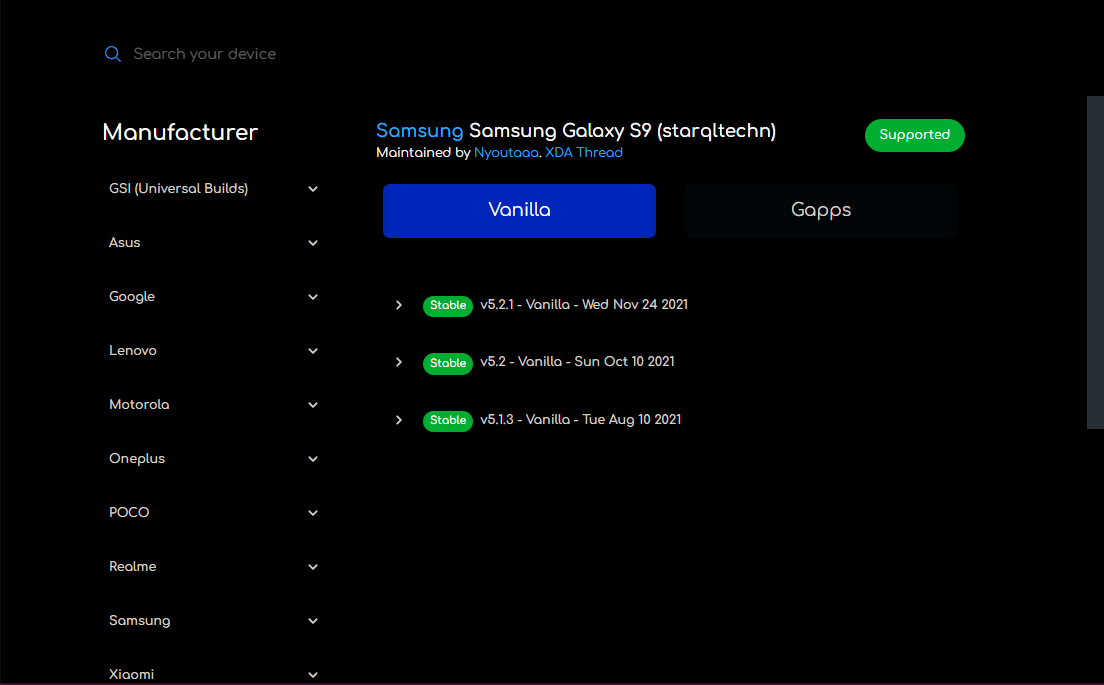Expand the Motorola manufacturer chevron
The image size is (1104, 685).
[313, 405]
